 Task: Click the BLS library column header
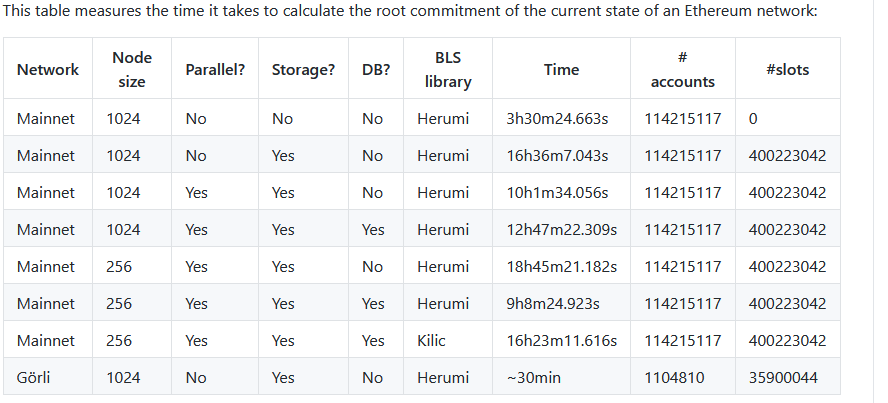448,69
